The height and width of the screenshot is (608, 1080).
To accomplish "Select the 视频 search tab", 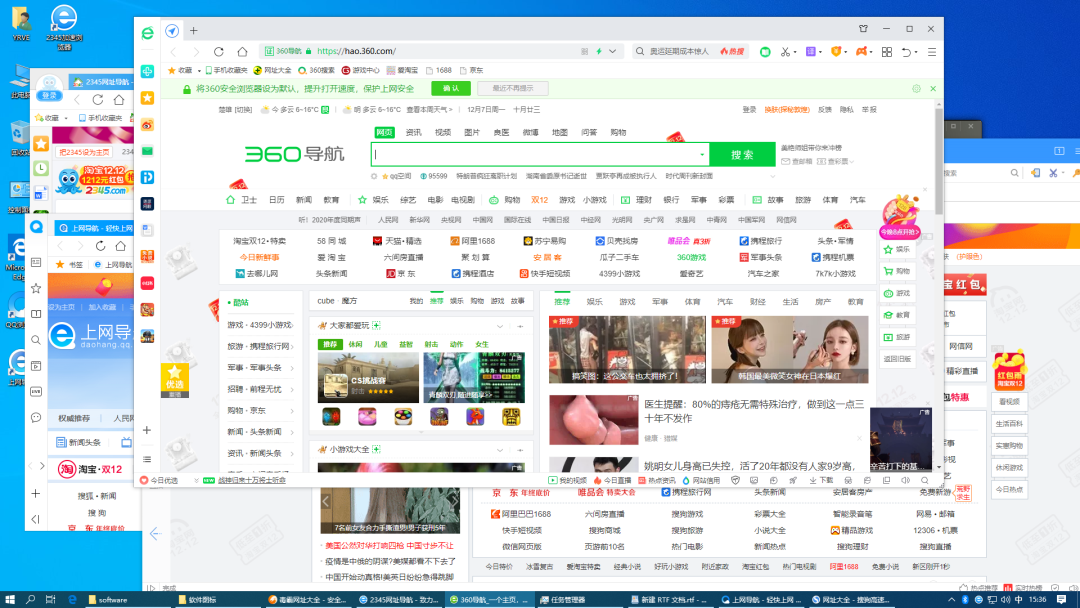I will coord(443,132).
